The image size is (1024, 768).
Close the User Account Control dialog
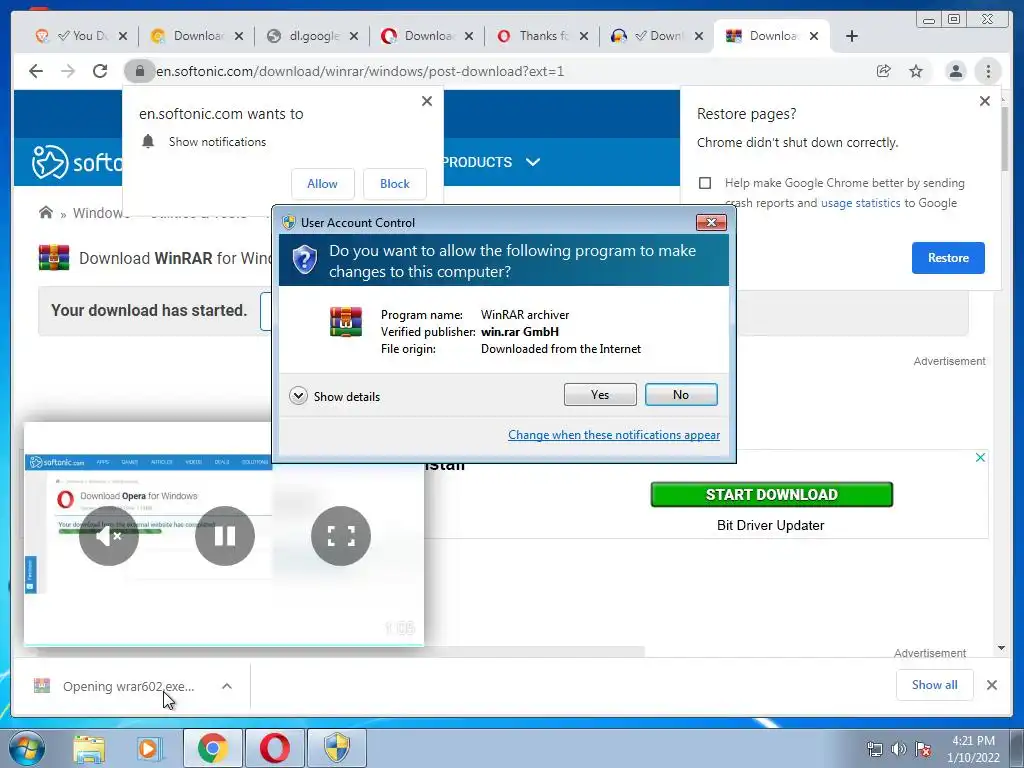click(711, 223)
